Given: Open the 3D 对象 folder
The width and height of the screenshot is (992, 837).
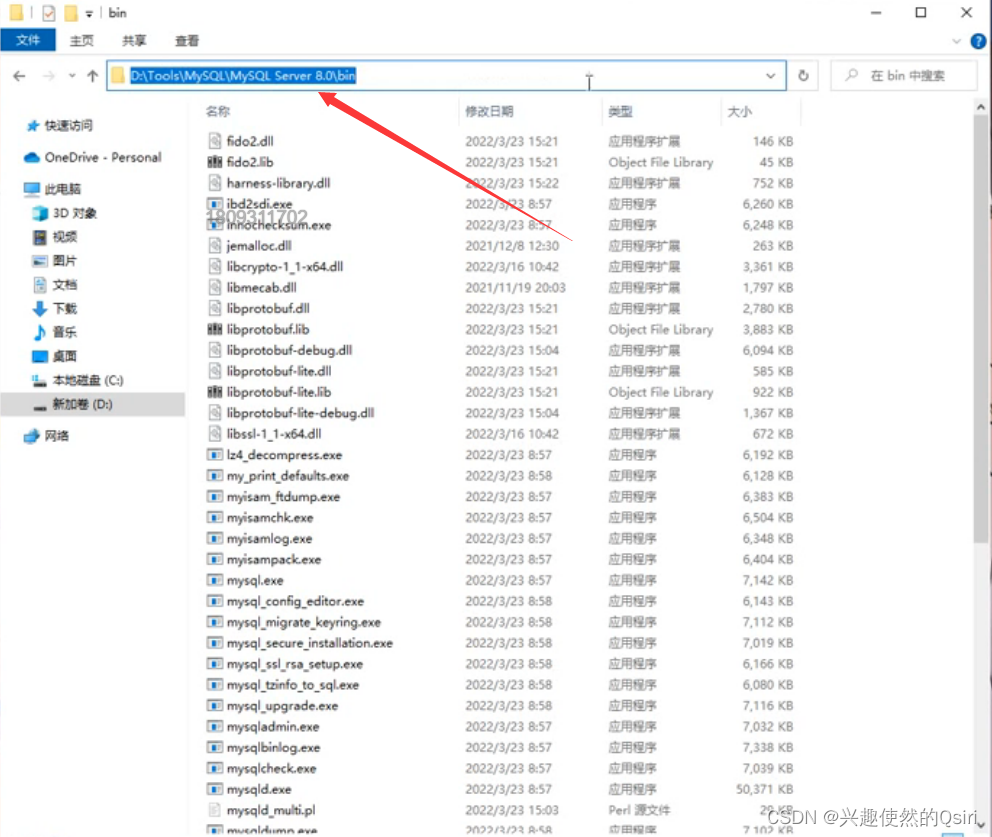Looking at the screenshot, I should click(x=74, y=213).
